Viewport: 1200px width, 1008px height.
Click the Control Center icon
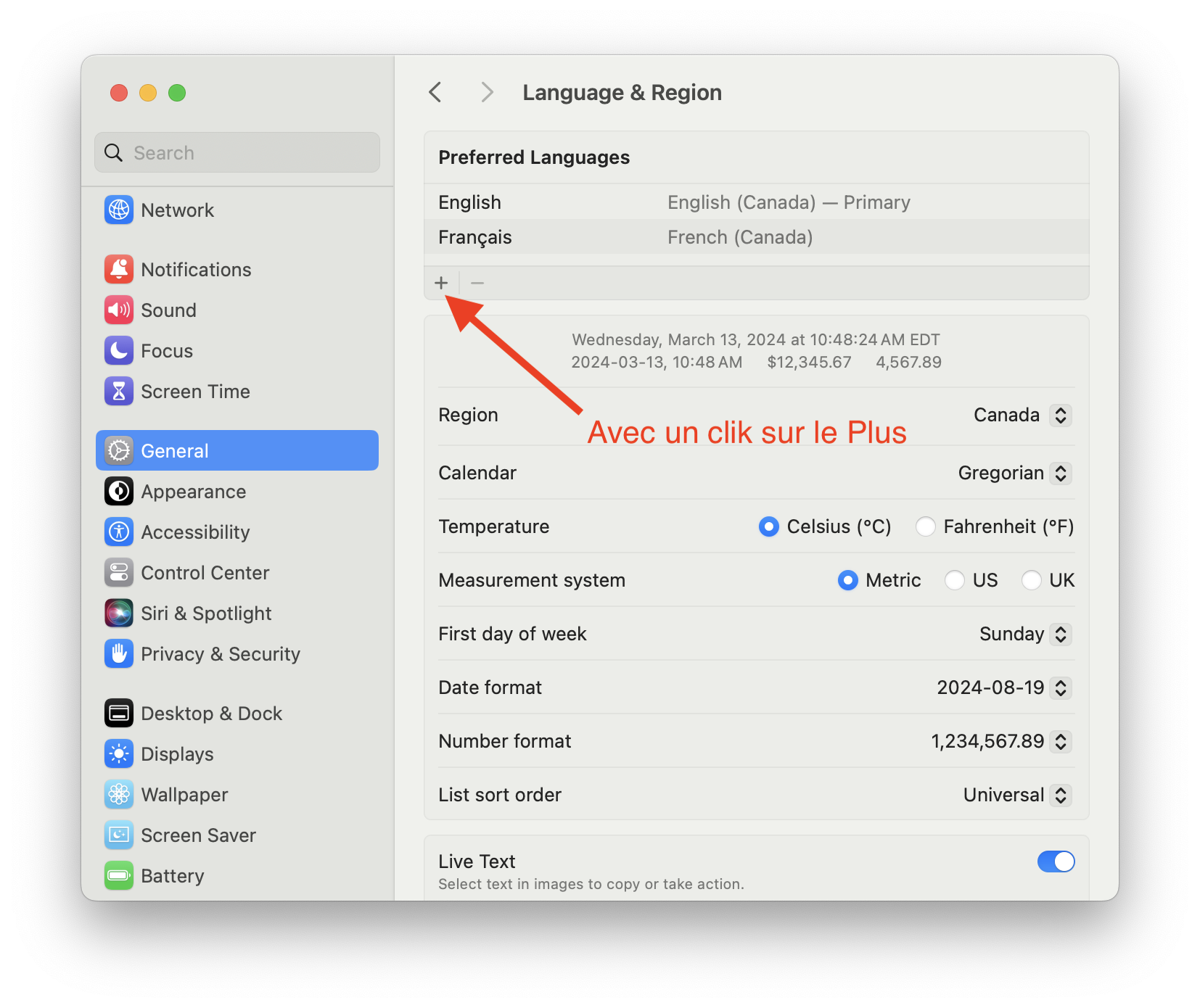pos(119,573)
